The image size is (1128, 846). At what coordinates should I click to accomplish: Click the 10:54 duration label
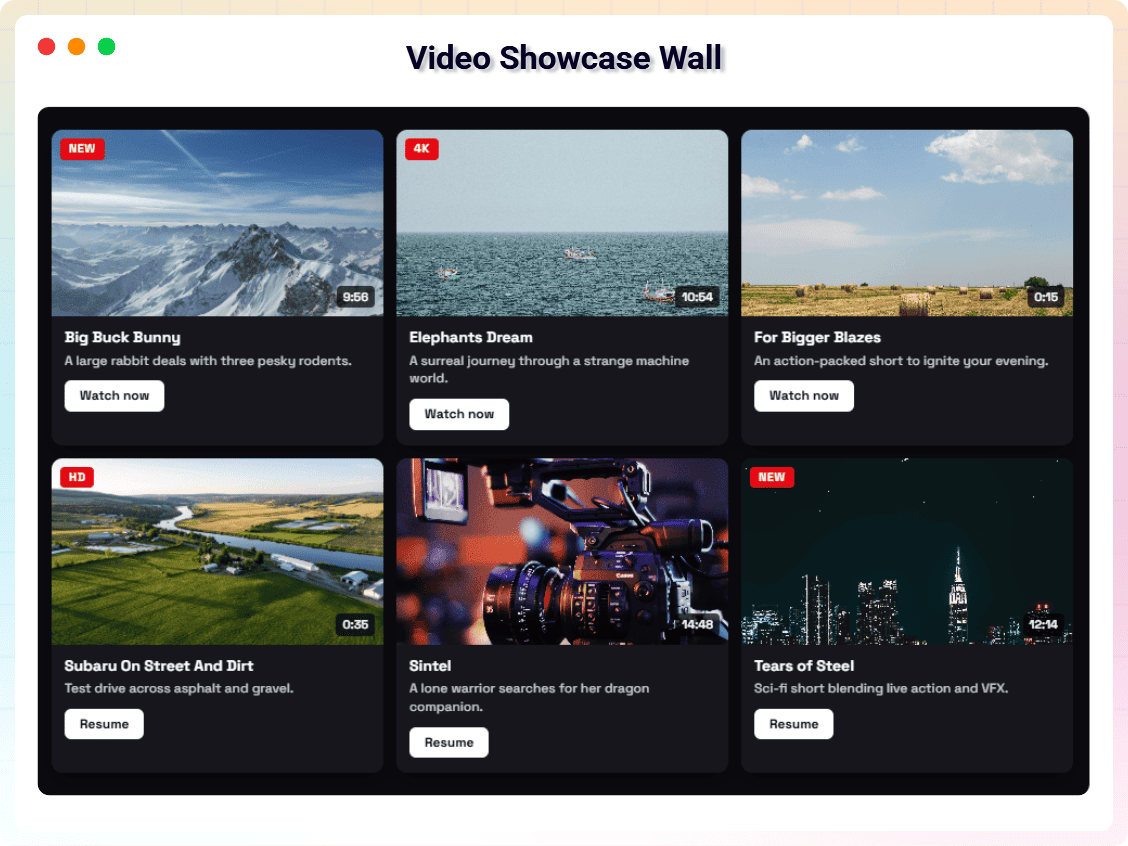tap(697, 297)
